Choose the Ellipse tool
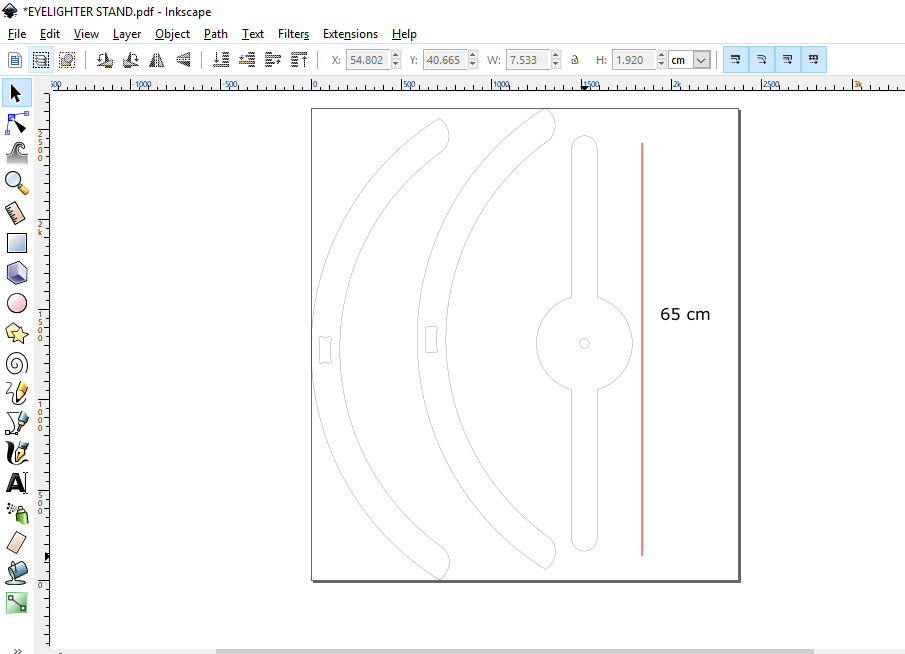The image size is (905, 654). coord(15,302)
